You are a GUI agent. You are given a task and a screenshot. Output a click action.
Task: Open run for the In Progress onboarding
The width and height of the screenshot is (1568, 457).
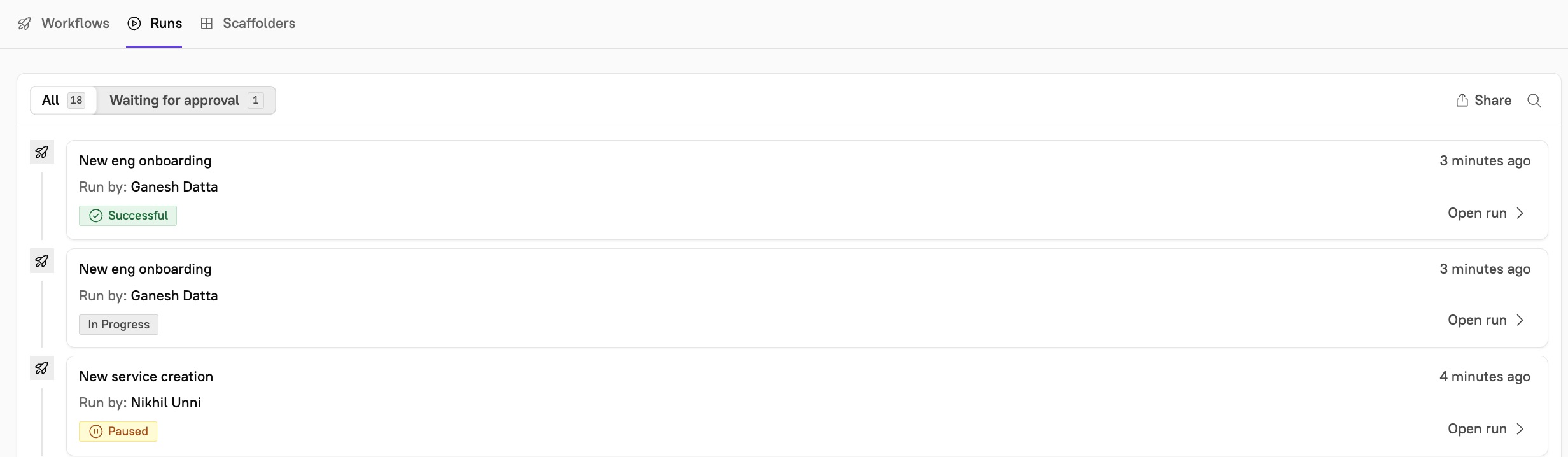1485,320
